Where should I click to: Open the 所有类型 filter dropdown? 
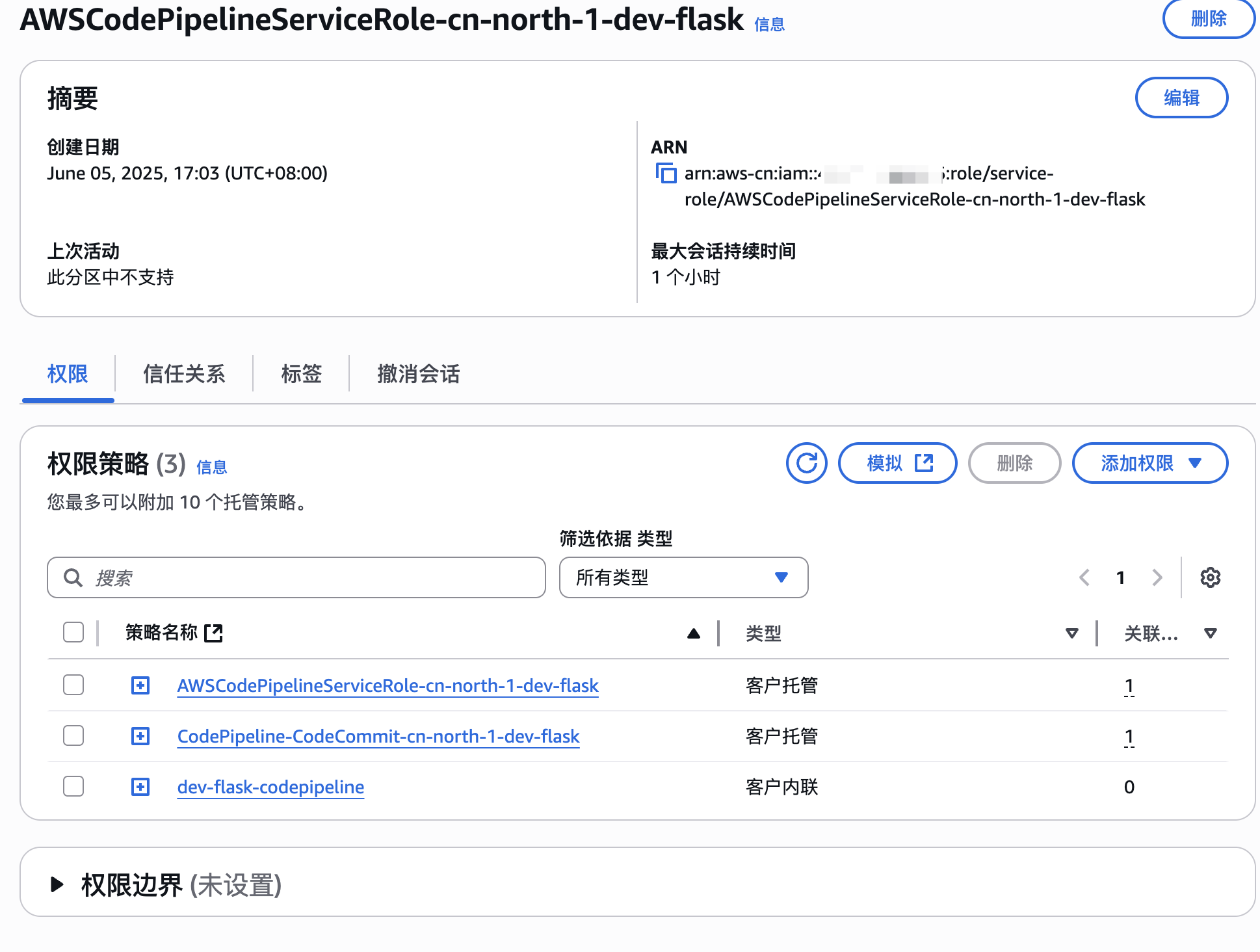tap(683, 577)
